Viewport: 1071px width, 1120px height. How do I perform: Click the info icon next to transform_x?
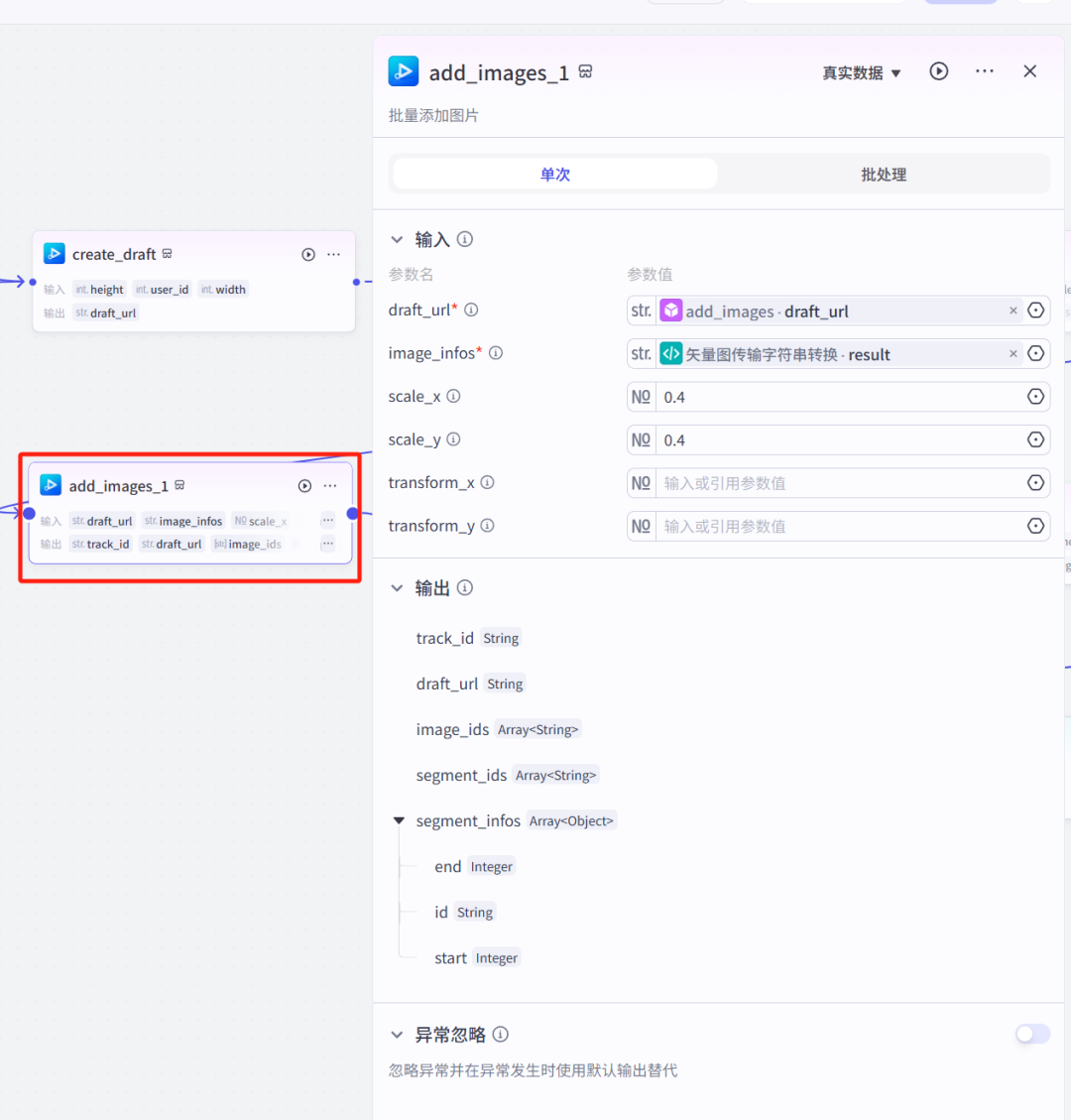click(487, 482)
